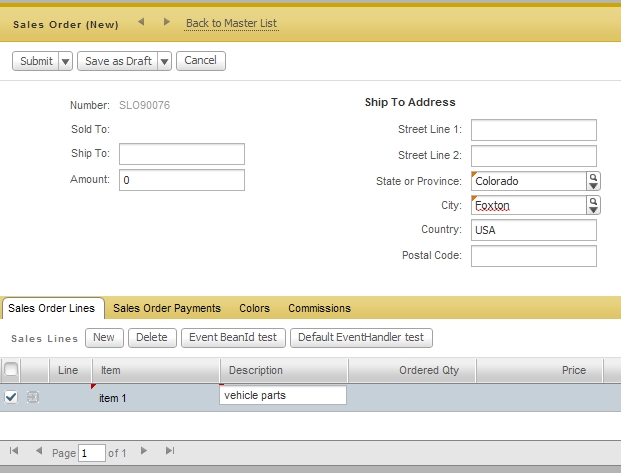Click the Ship To input field

tap(181, 154)
